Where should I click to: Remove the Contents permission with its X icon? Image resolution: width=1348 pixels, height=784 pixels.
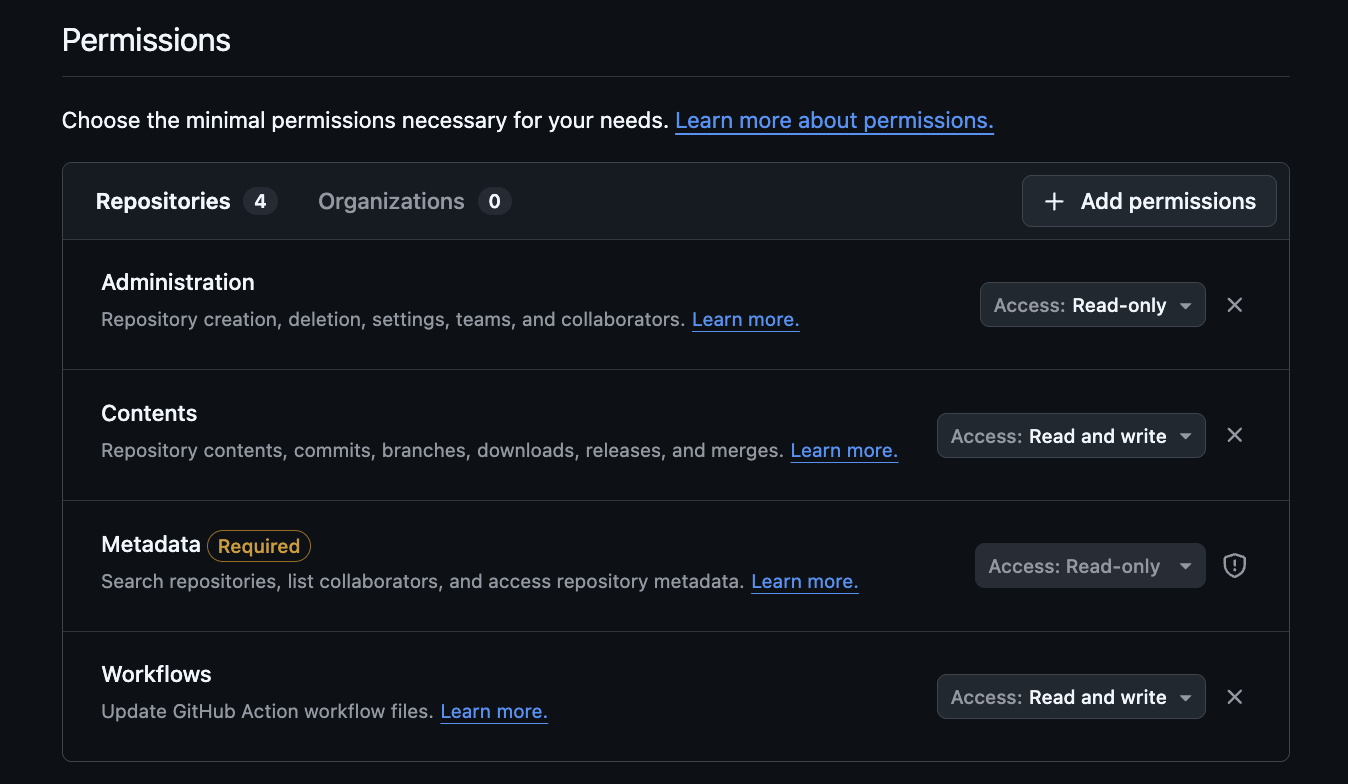pyautogui.click(x=1234, y=435)
